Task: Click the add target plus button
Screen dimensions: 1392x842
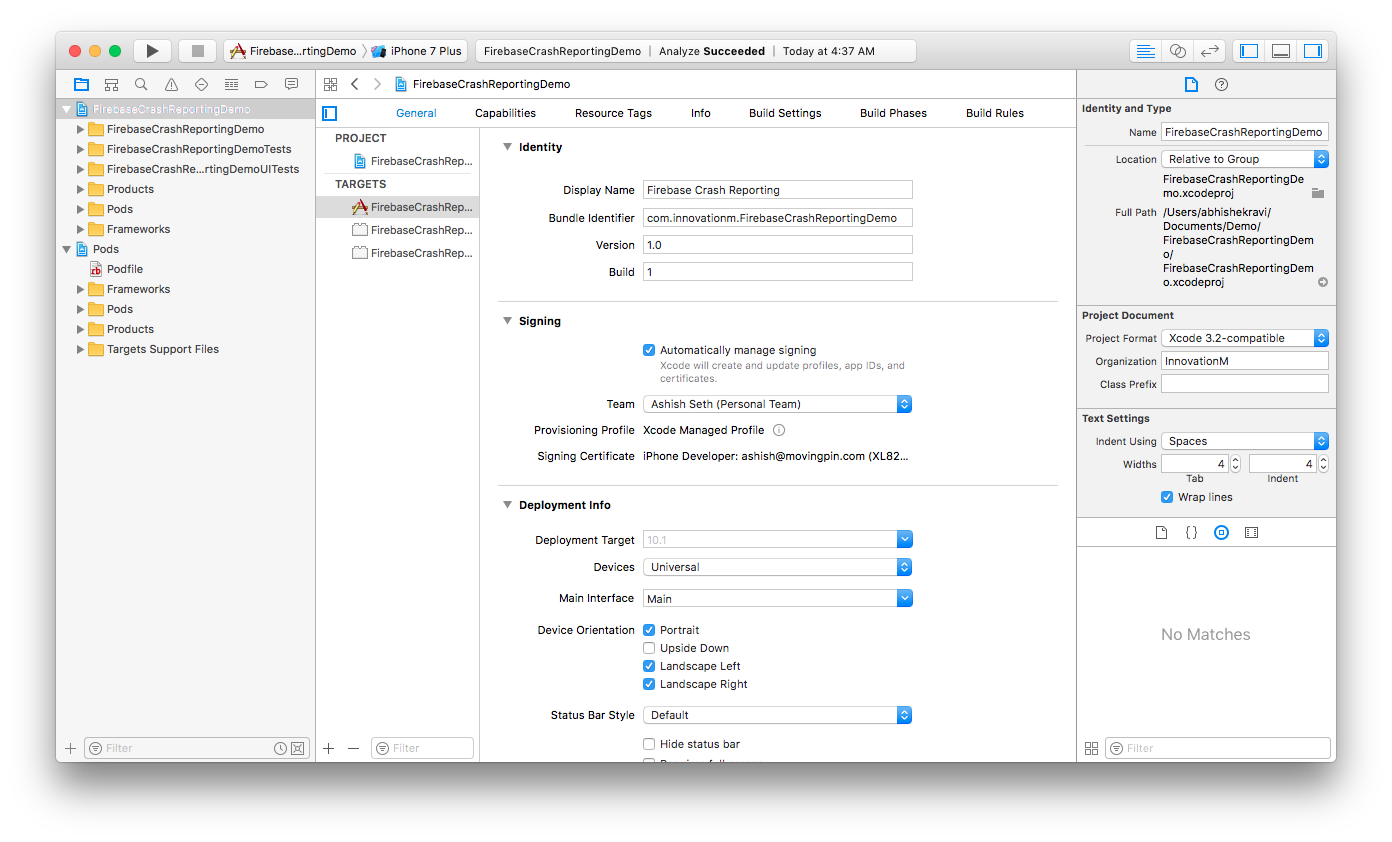Action: (x=329, y=748)
